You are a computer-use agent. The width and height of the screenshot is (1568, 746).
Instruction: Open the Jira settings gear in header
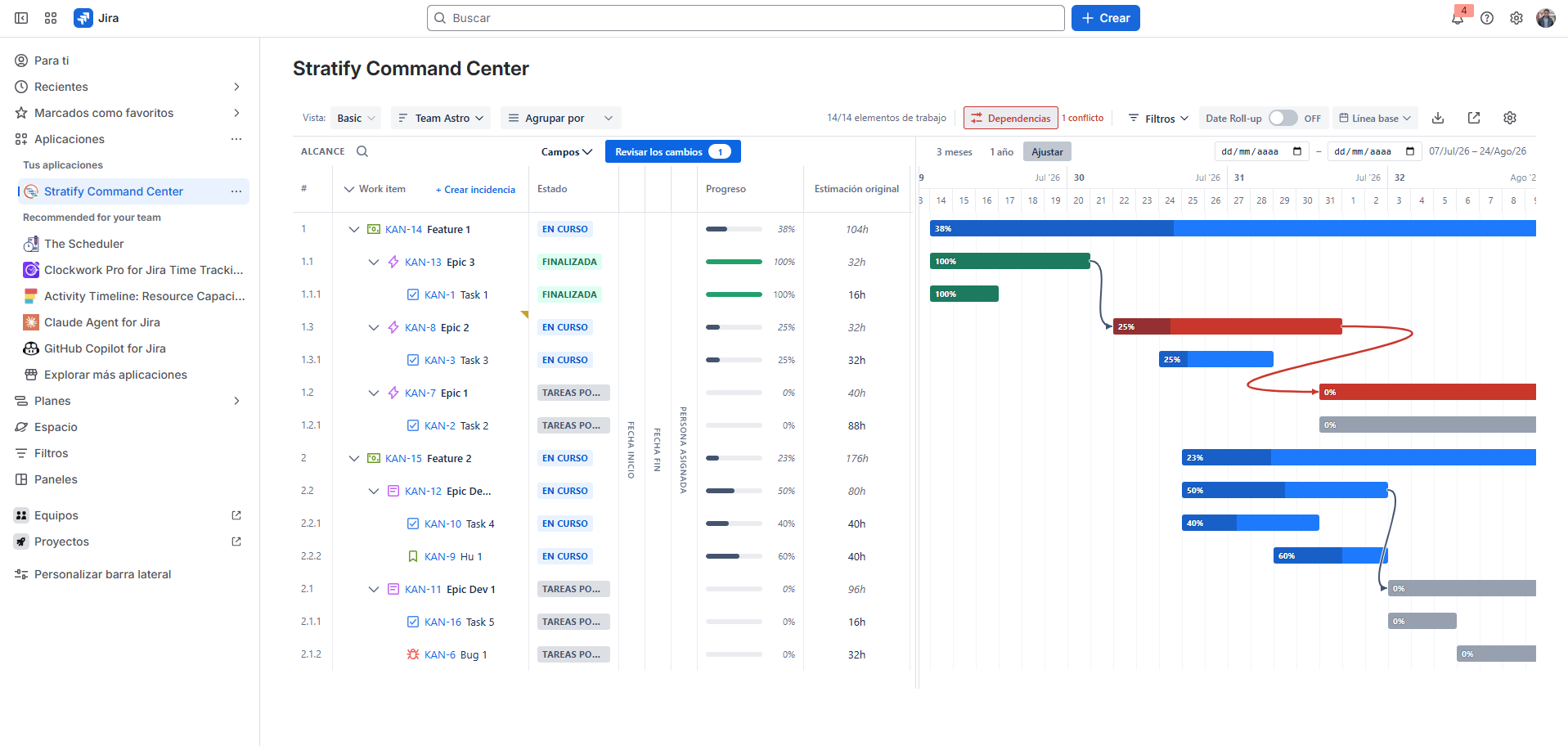1516,18
